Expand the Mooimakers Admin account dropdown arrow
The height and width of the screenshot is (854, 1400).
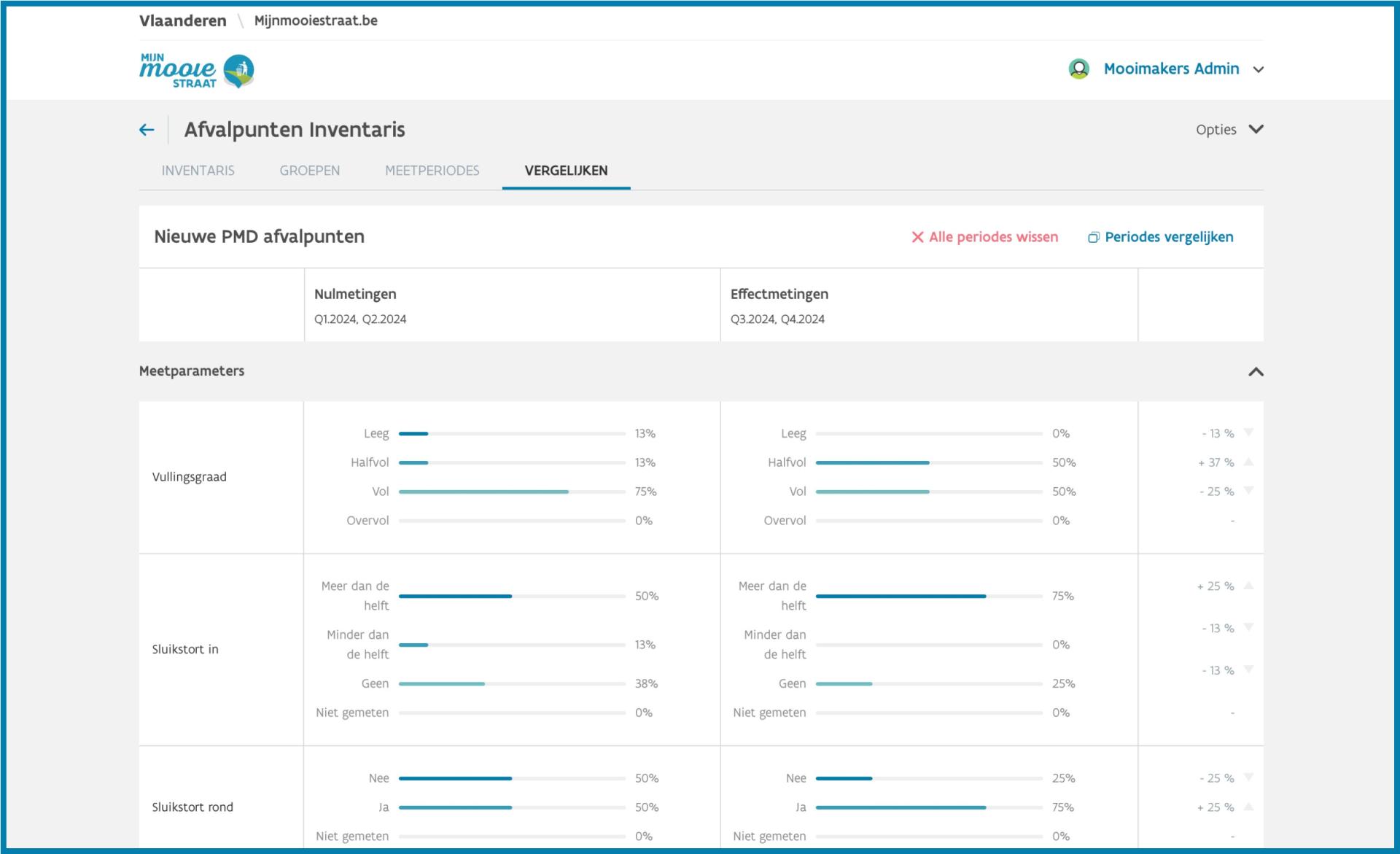pyautogui.click(x=1258, y=70)
